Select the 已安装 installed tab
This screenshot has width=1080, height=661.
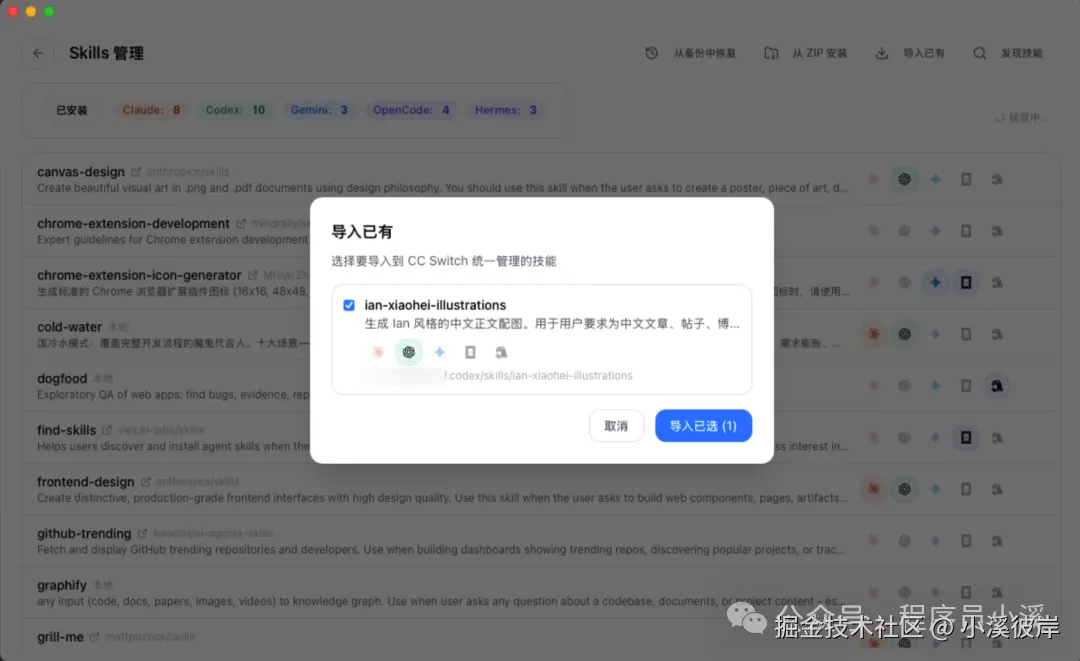(72, 110)
